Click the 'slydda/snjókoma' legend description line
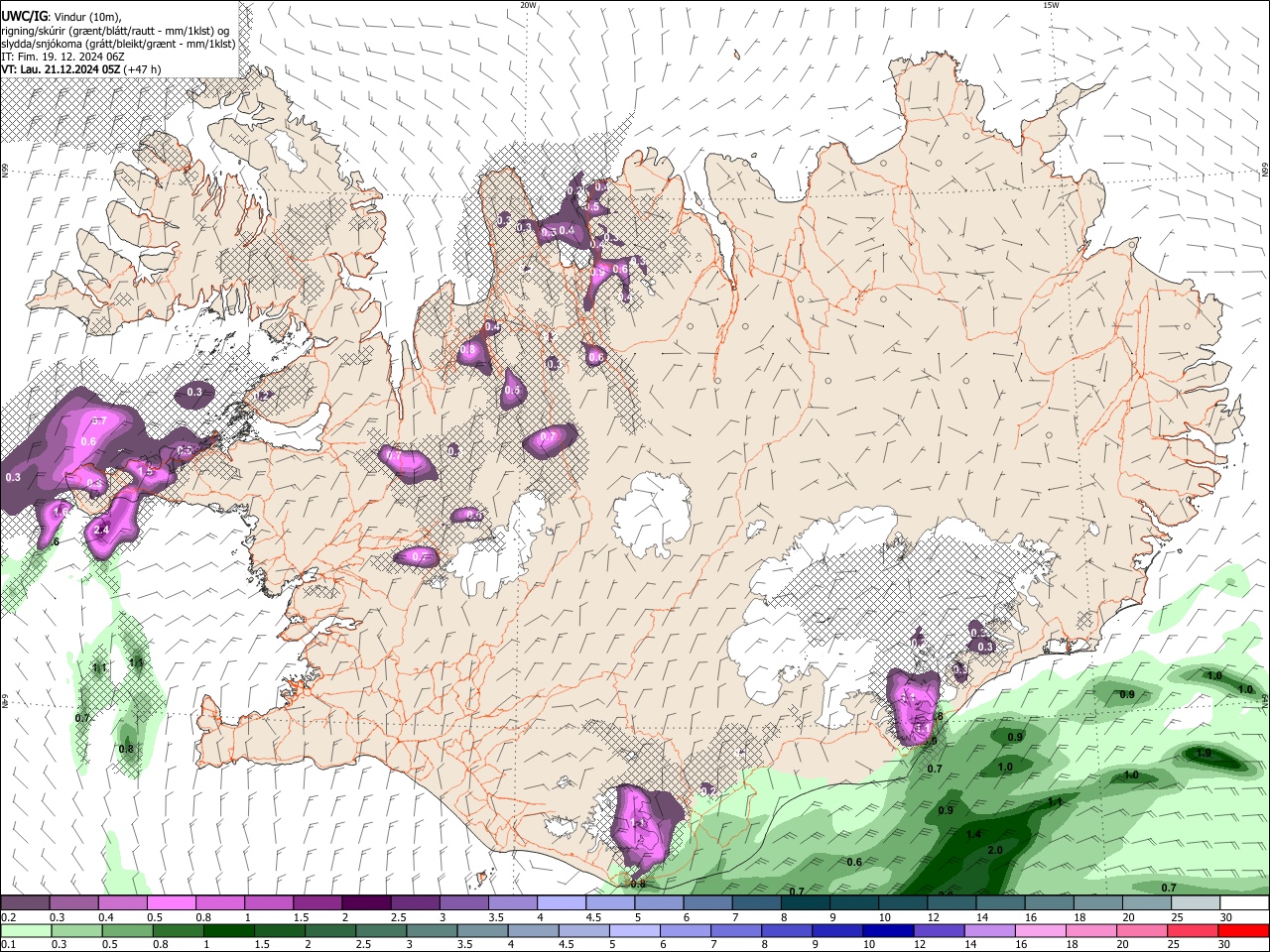 click(x=118, y=44)
